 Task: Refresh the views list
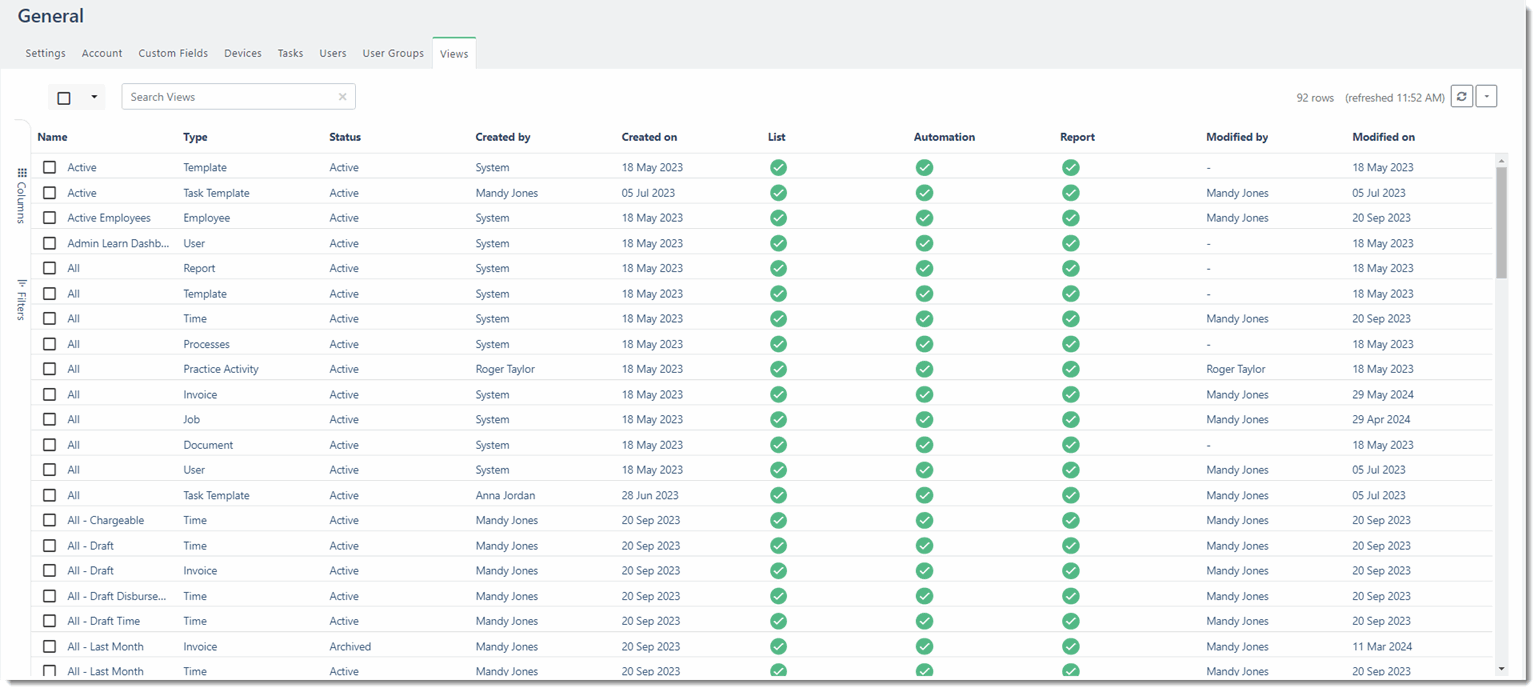[x=1461, y=95]
